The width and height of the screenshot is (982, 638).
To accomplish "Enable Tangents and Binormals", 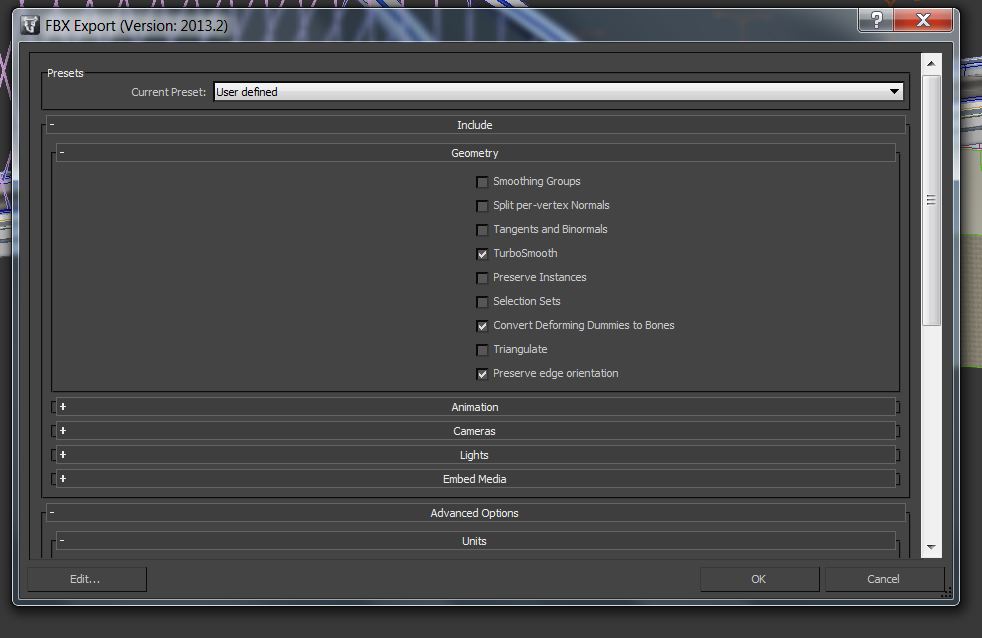I will click(x=482, y=230).
